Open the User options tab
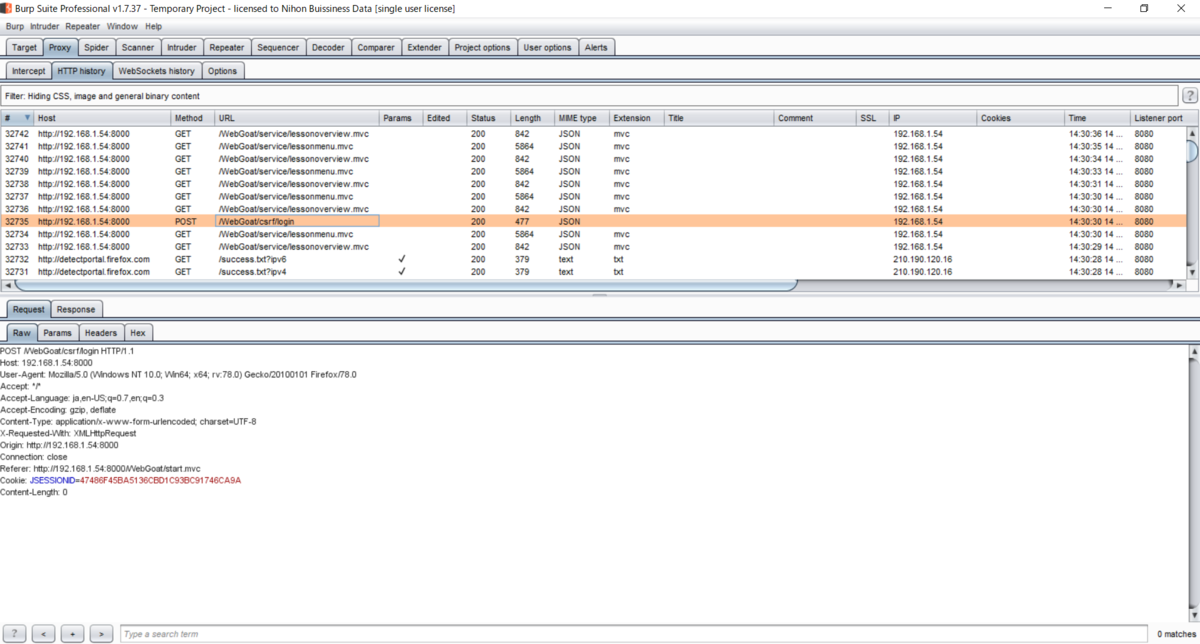 click(x=547, y=47)
